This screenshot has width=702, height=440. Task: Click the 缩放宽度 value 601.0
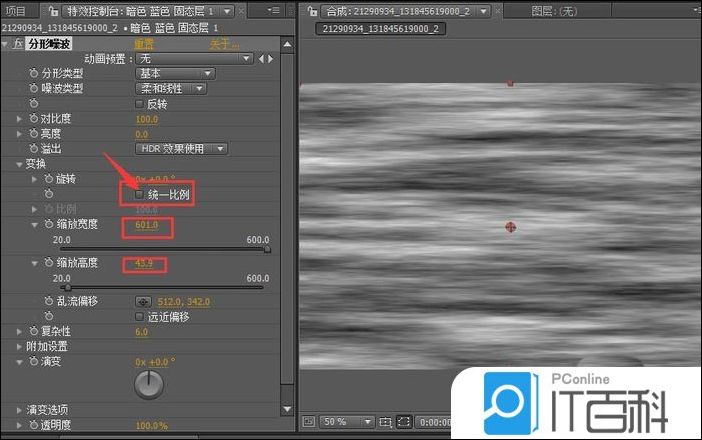[x=147, y=225]
